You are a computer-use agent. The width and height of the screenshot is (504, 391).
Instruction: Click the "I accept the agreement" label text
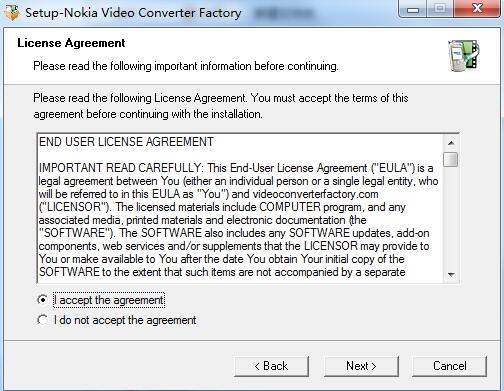(109, 300)
